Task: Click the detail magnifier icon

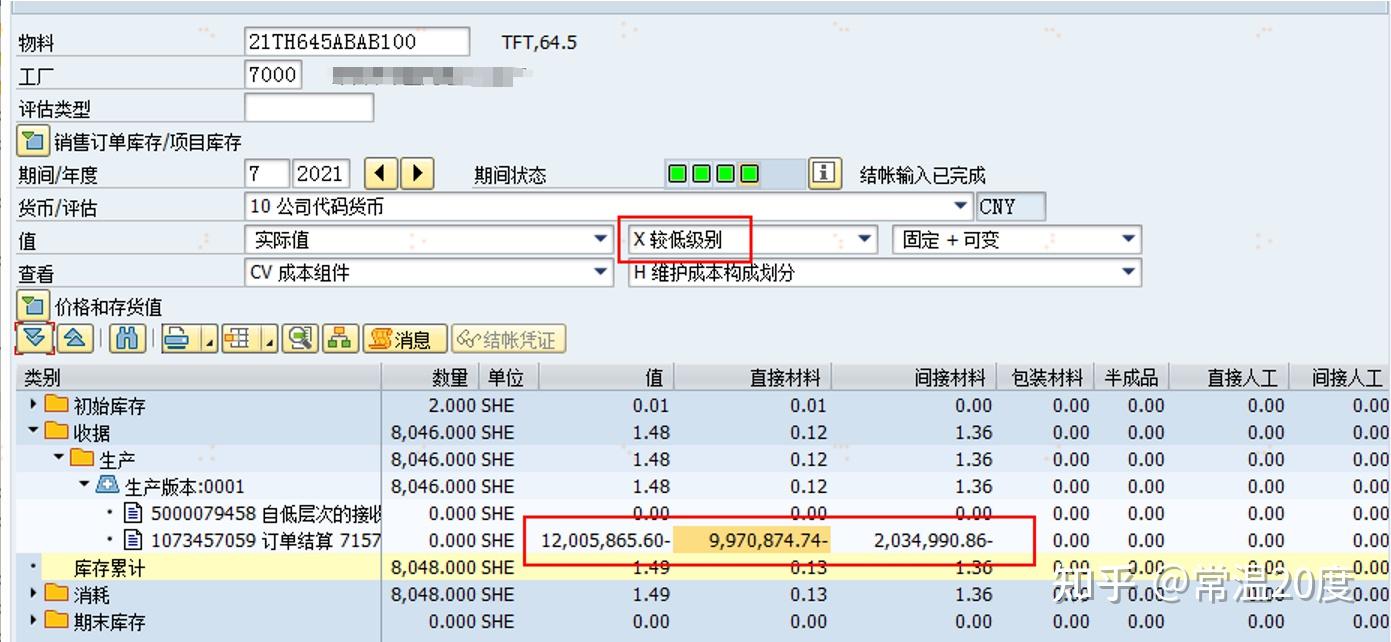Action: click(x=300, y=338)
